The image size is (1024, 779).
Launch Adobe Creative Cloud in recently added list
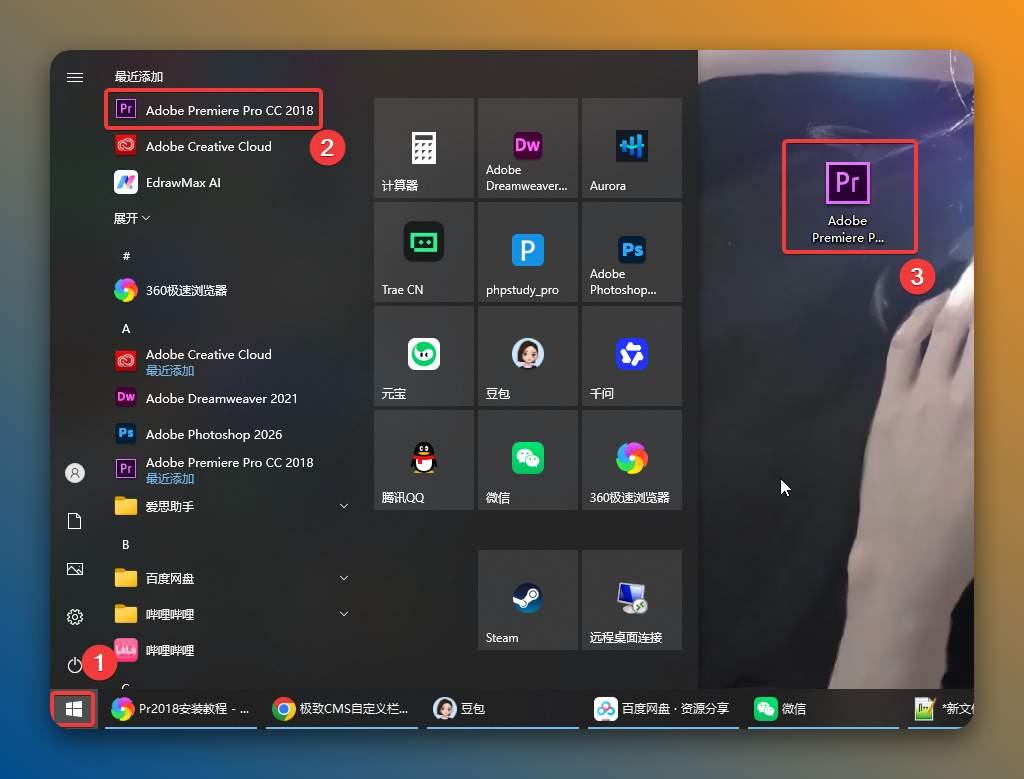tap(193, 146)
